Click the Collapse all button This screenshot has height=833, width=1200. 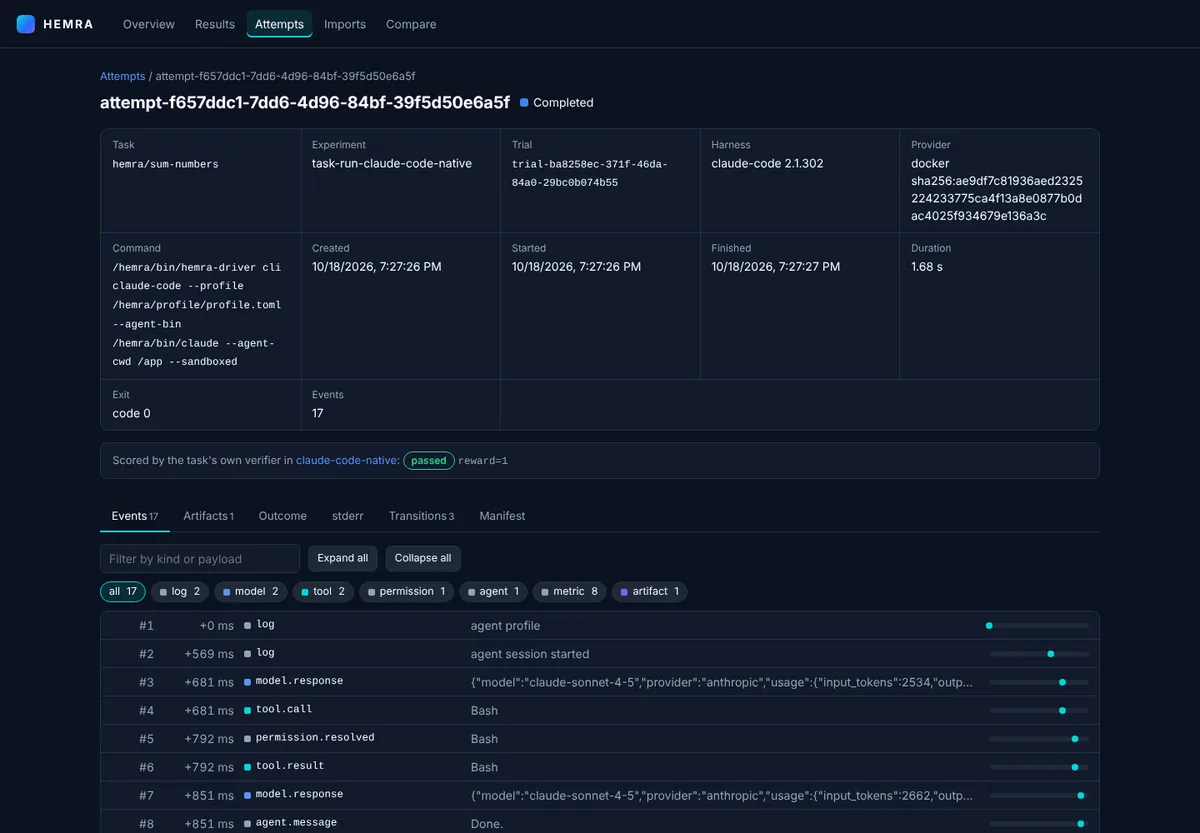[x=423, y=558]
